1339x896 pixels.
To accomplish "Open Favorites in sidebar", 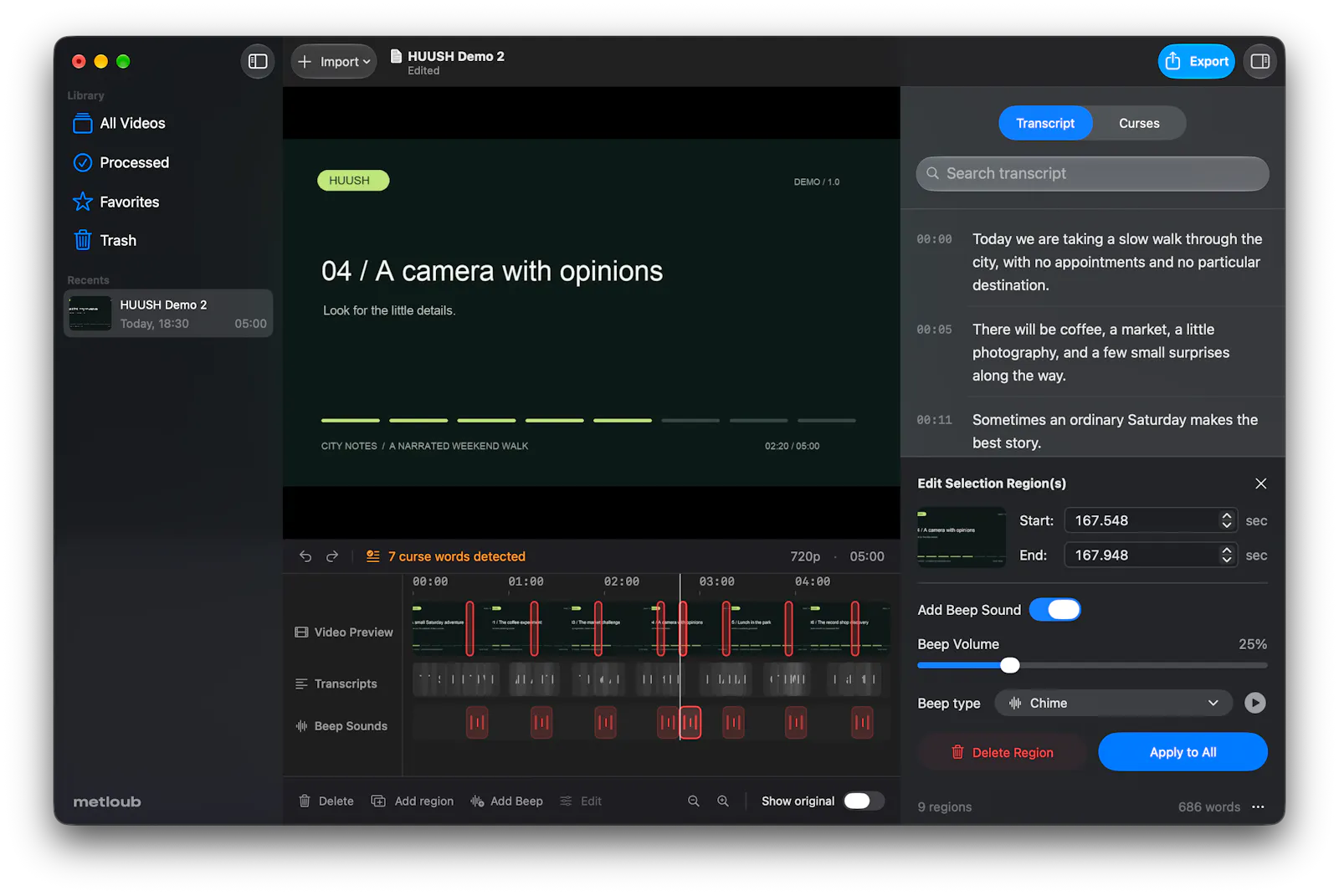I will coord(115,202).
